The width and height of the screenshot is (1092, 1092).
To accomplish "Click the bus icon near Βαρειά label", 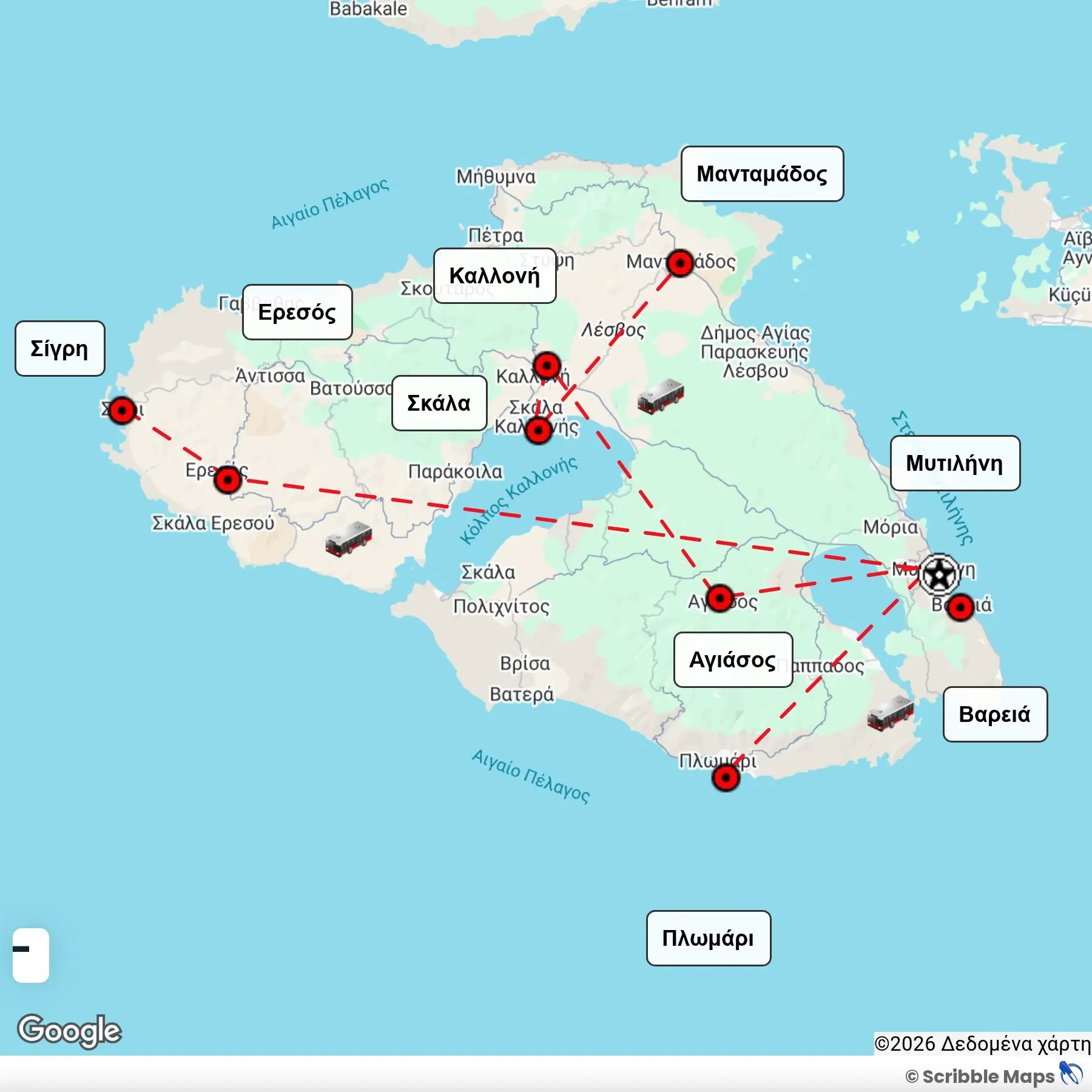I will tap(890, 713).
